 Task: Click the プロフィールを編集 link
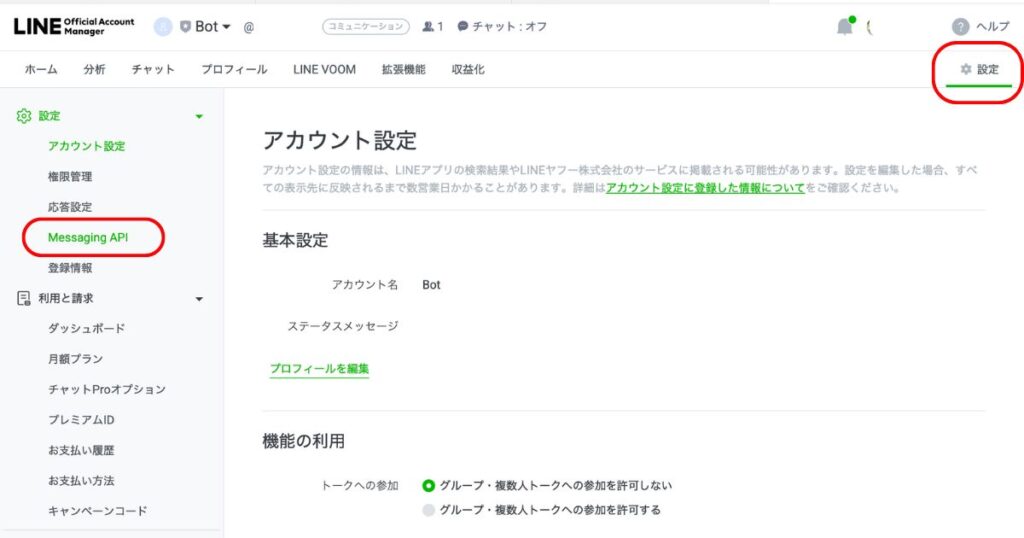[319, 369]
